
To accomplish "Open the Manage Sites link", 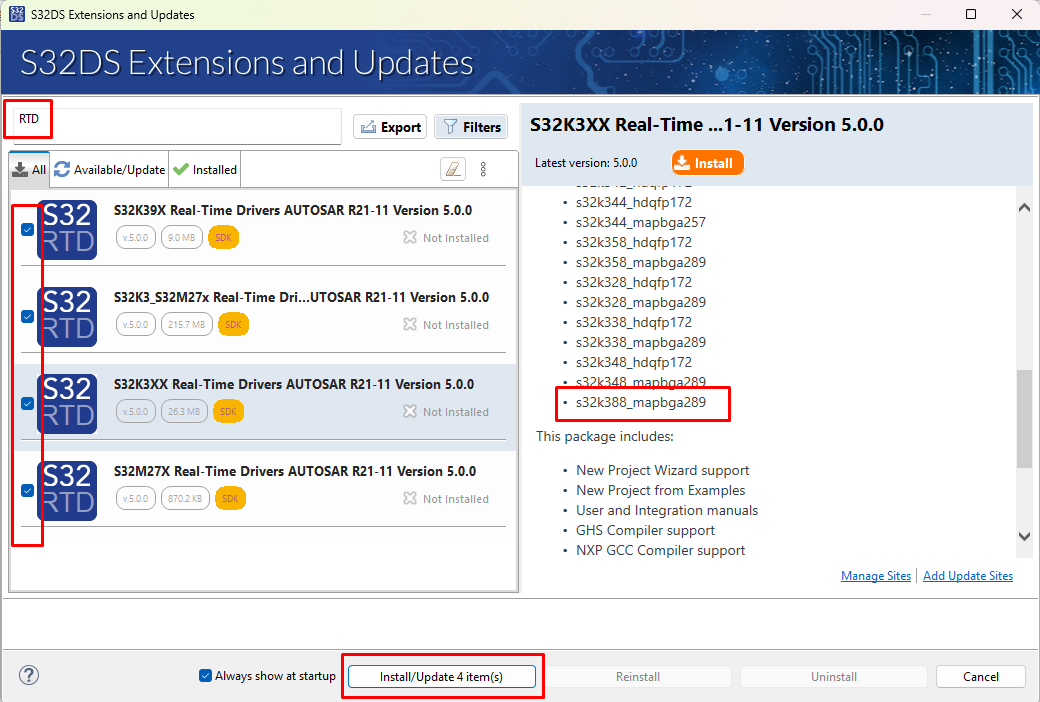I will click(x=876, y=576).
